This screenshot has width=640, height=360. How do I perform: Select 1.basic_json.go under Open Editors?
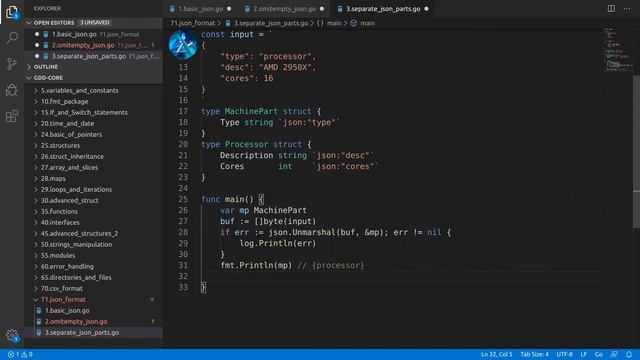(93, 34)
